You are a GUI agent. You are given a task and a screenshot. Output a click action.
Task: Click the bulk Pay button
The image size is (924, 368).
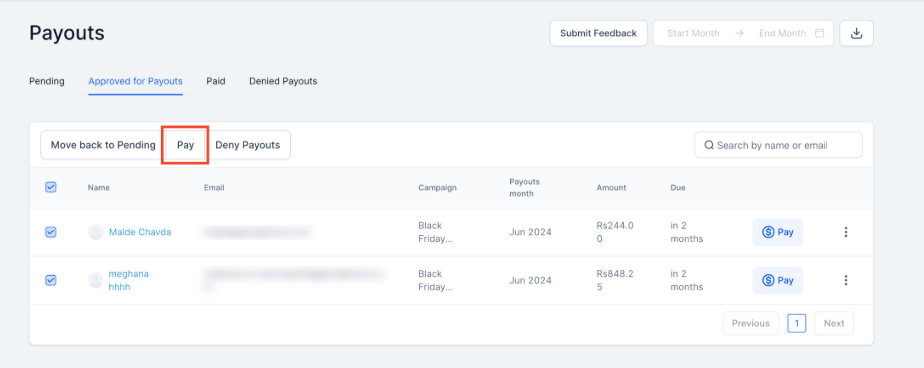coord(186,145)
